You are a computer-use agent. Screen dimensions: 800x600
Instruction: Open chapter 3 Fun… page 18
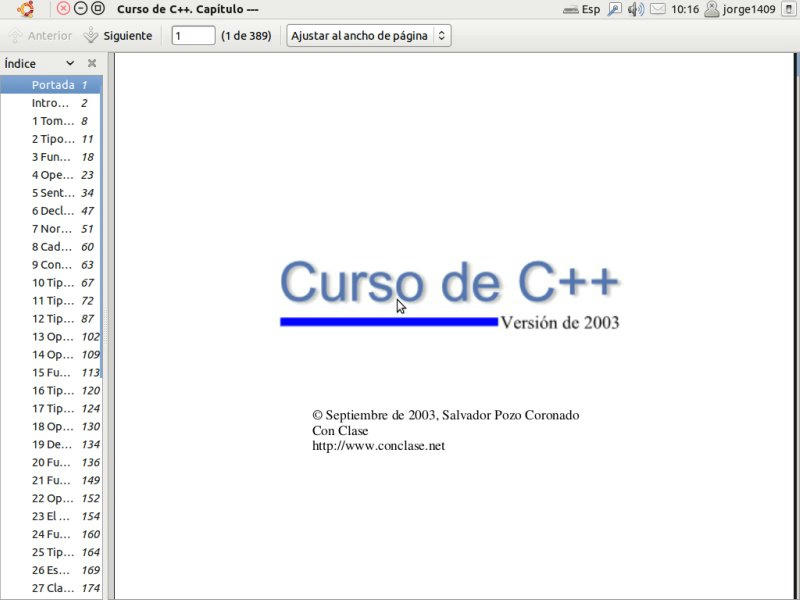point(51,157)
